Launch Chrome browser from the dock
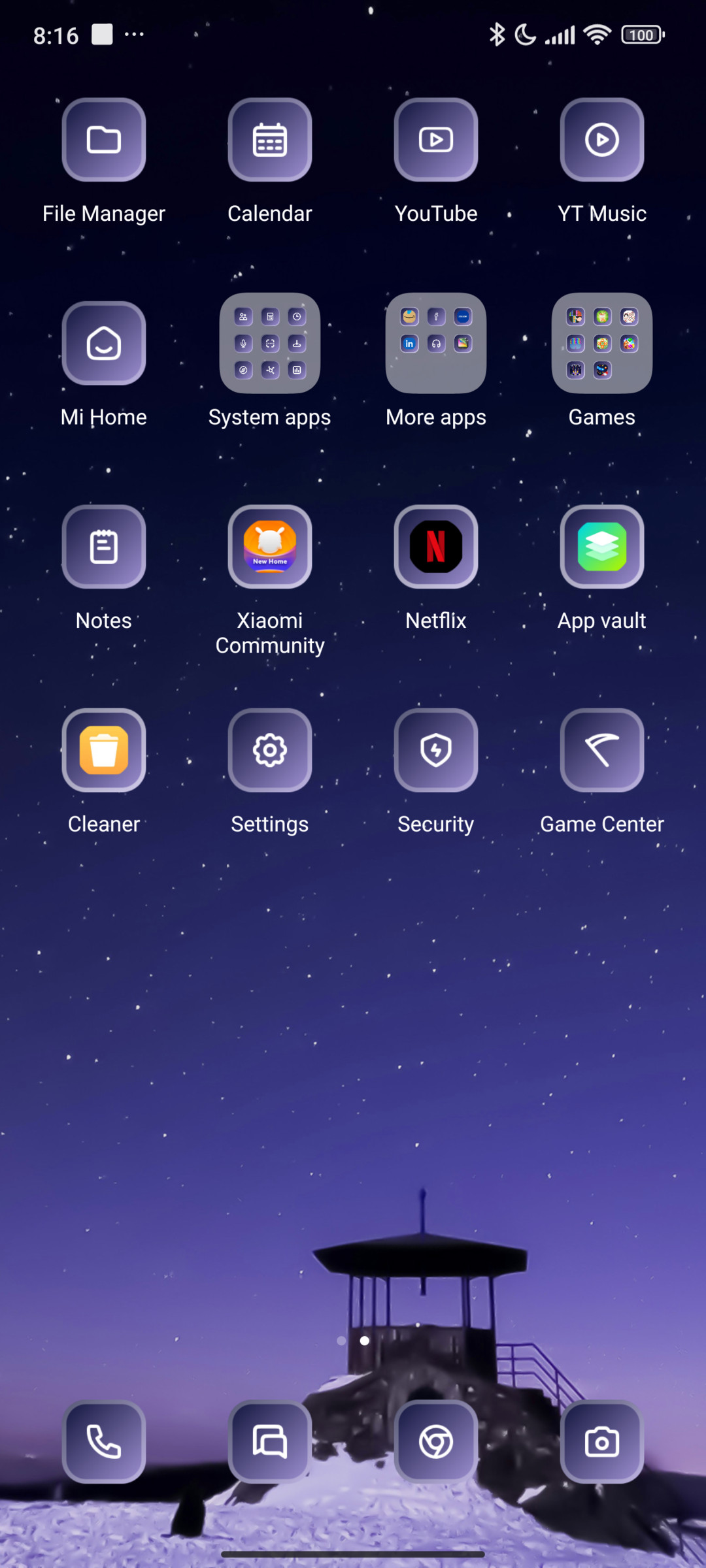 (436, 1442)
